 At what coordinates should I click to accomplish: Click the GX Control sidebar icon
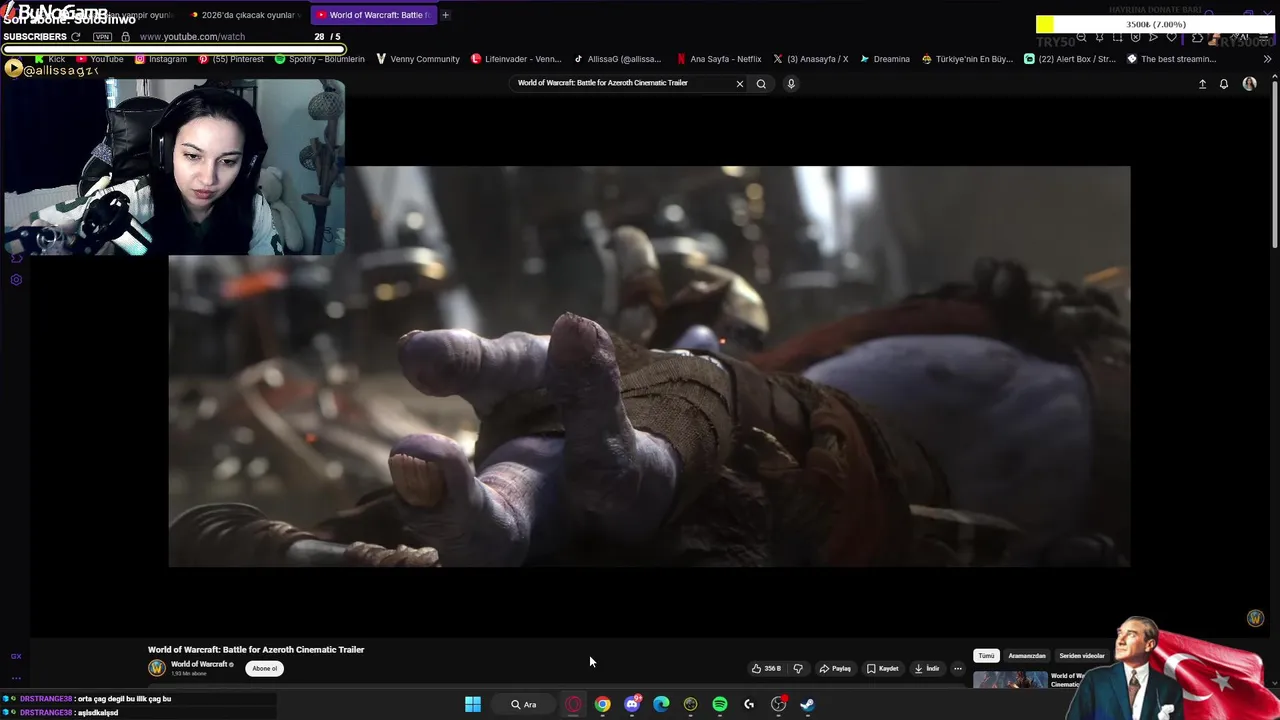click(x=16, y=656)
